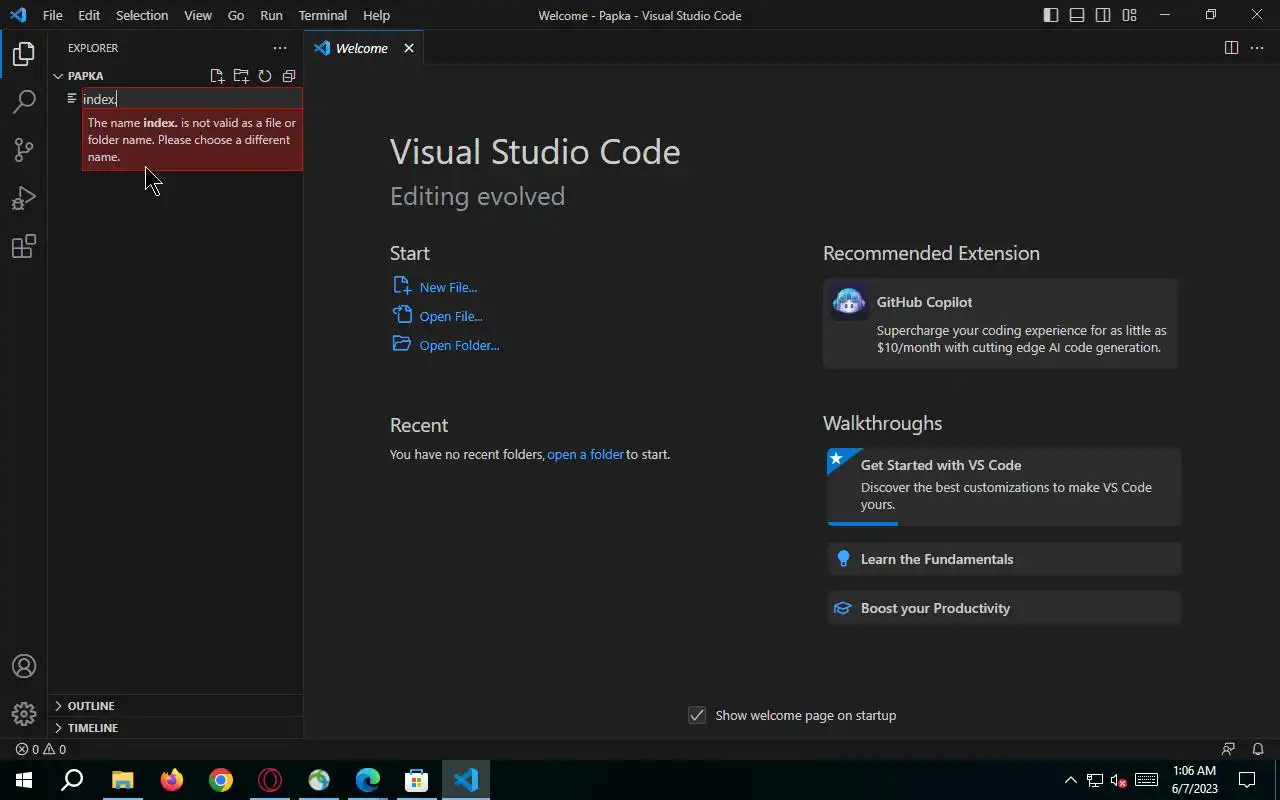Viewport: 1280px width, 800px height.
Task: Refresh the Explorer with refresh icon
Action: tap(265, 76)
